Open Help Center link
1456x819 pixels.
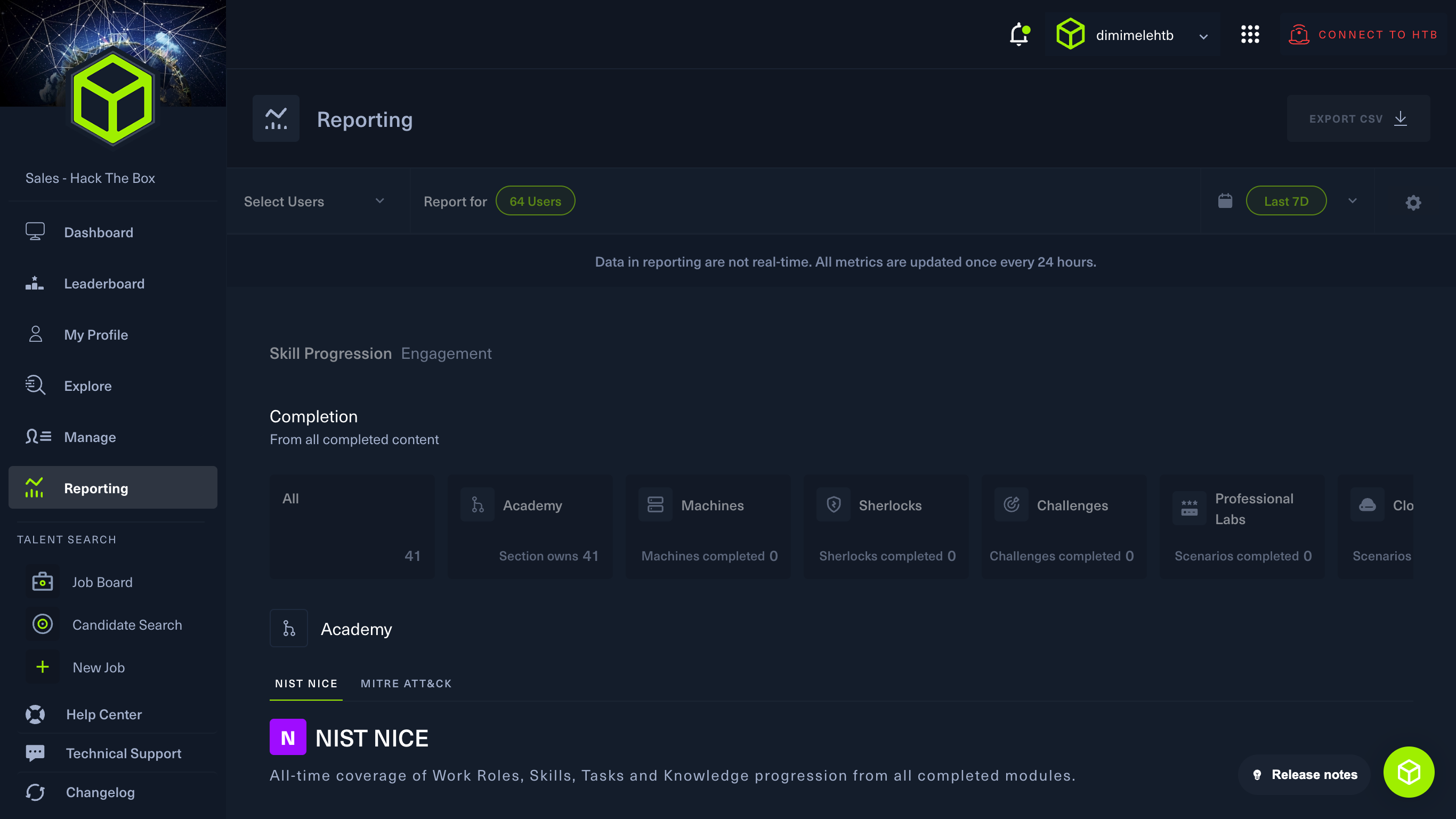point(104,714)
